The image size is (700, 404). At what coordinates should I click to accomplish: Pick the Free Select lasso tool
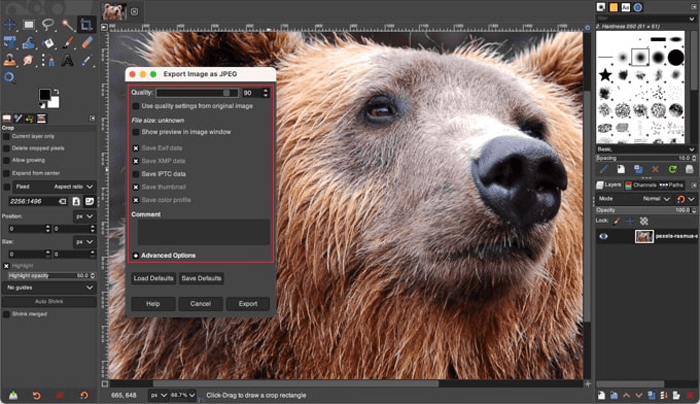47,24
